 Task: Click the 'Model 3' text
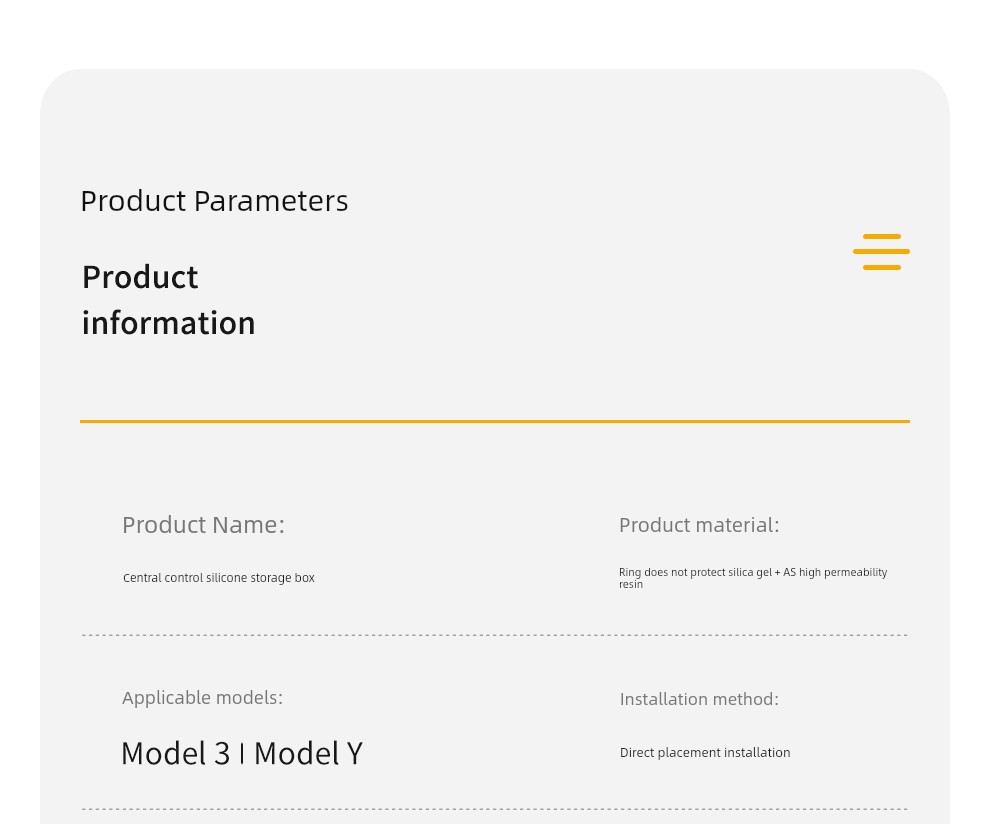(175, 753)
